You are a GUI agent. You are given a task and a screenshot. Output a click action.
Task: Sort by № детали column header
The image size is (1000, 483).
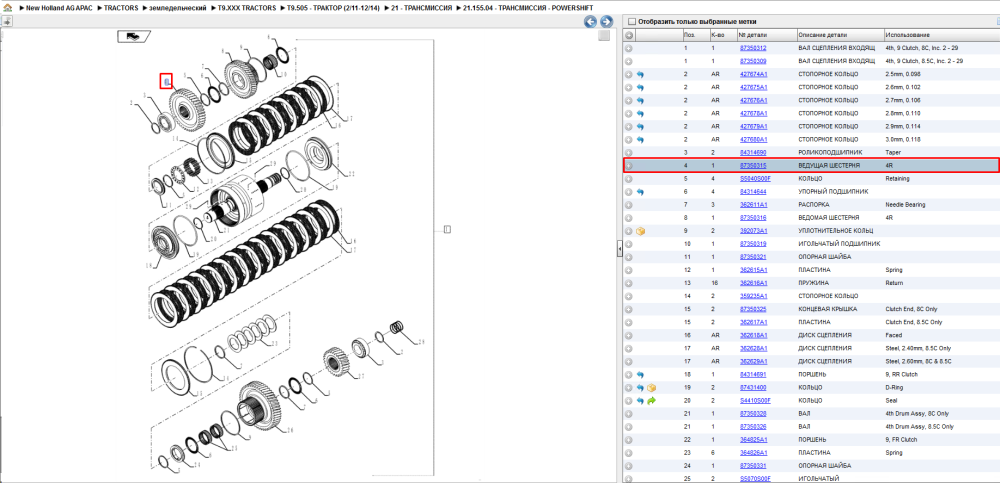coord(767,35)
